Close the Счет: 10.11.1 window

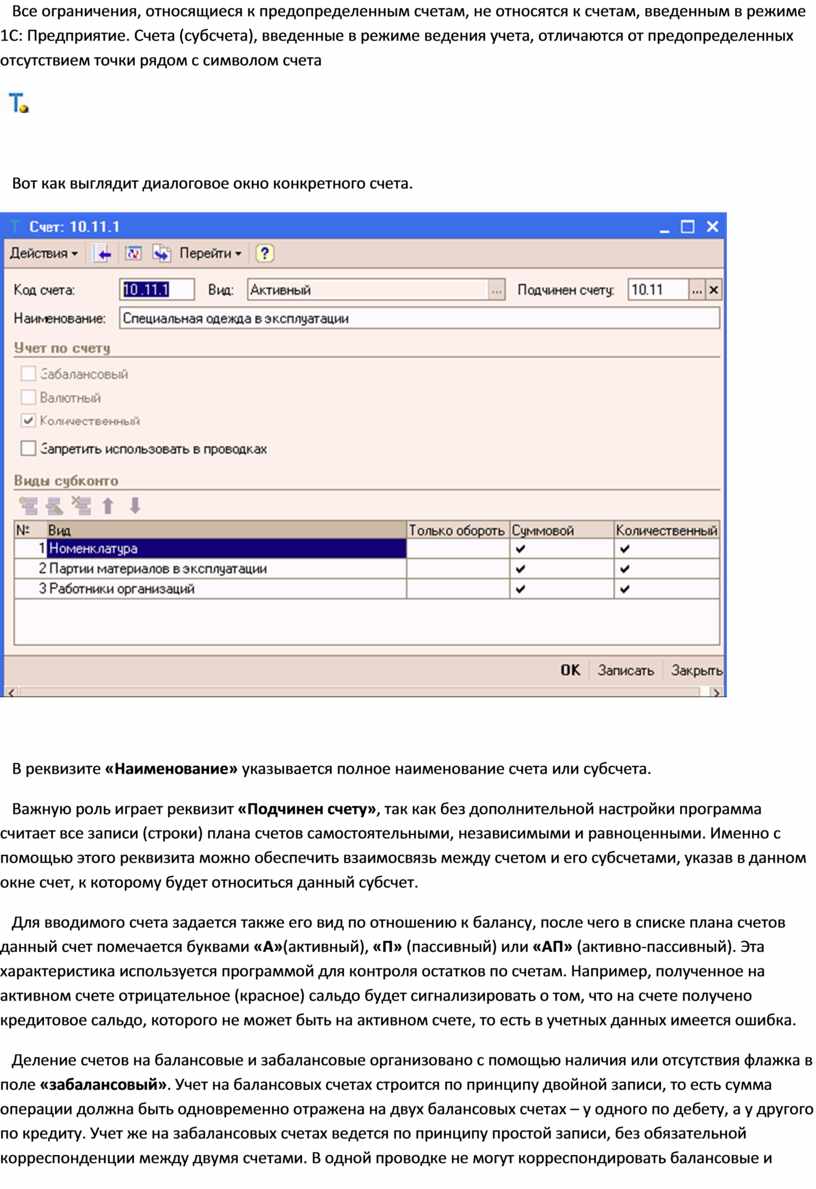point(712,227)
